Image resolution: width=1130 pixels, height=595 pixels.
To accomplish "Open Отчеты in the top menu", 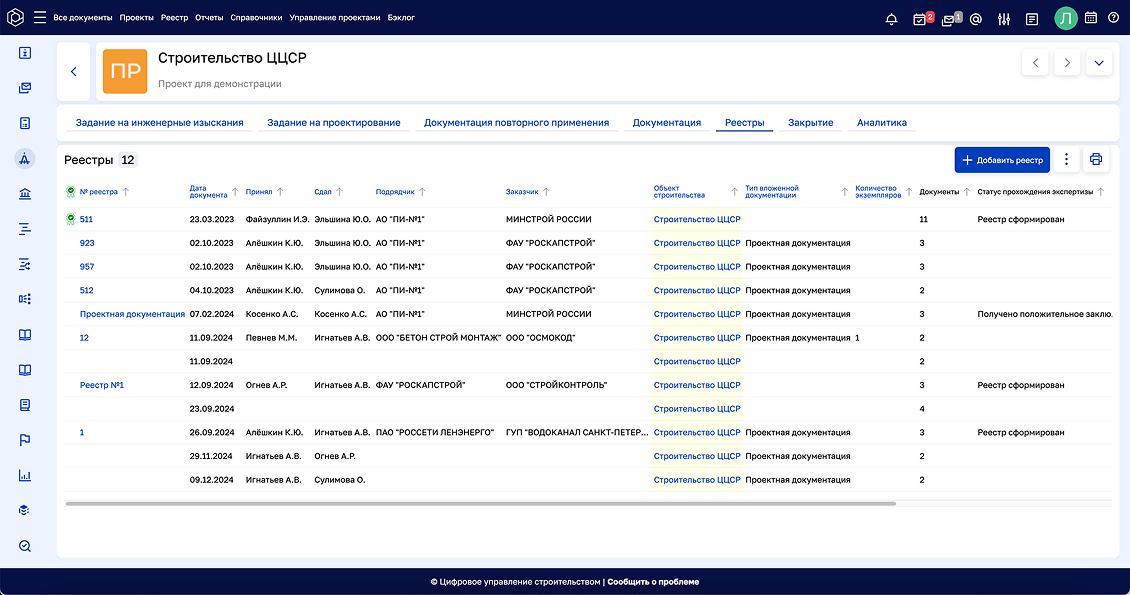I will point(209,18).
